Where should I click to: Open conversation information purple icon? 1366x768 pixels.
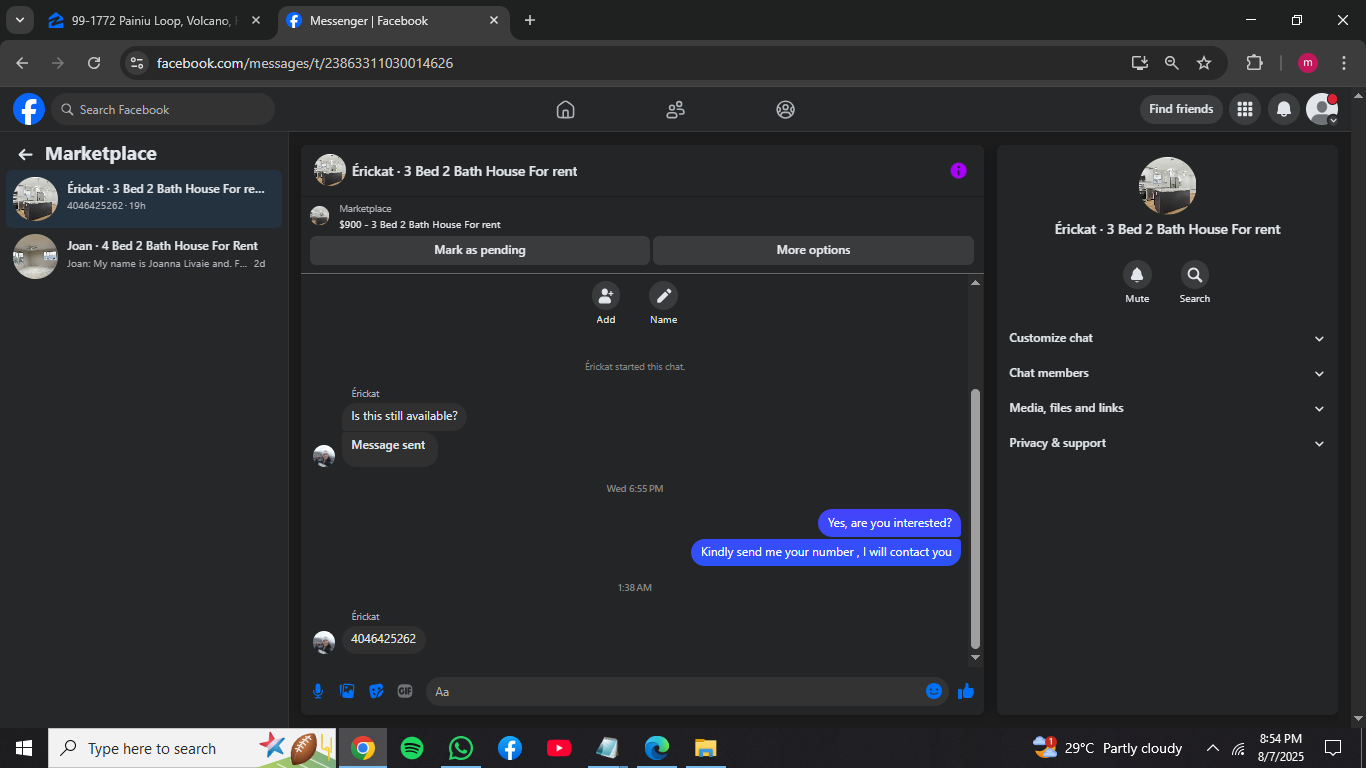[958, 171]
